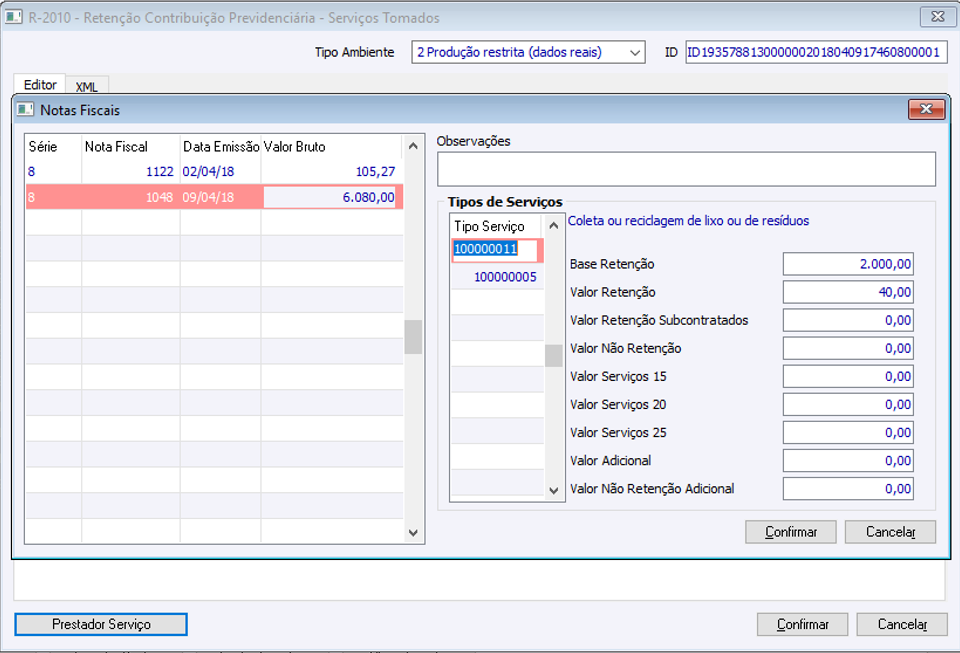Image resolution: width=960 pixels, height=653 pixels.
Task: Click date 02/04/18 in the grid
Action: pos(208,172)
